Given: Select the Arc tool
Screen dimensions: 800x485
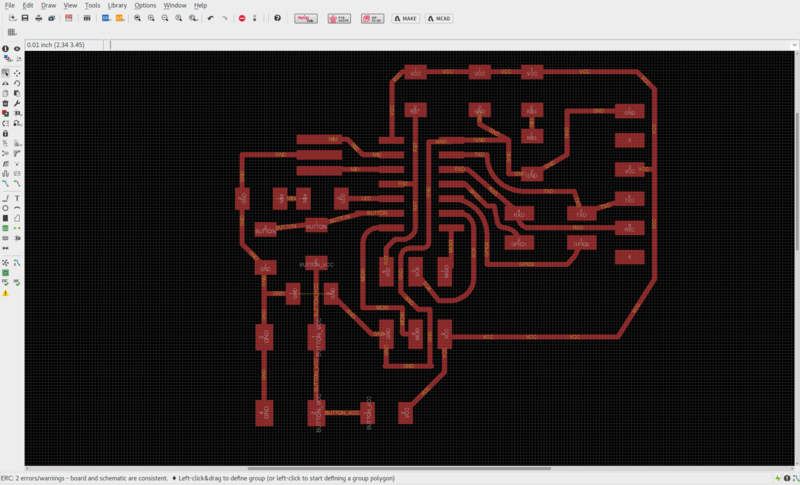Looking at the screenshot, I should click(x=17, y=208).
